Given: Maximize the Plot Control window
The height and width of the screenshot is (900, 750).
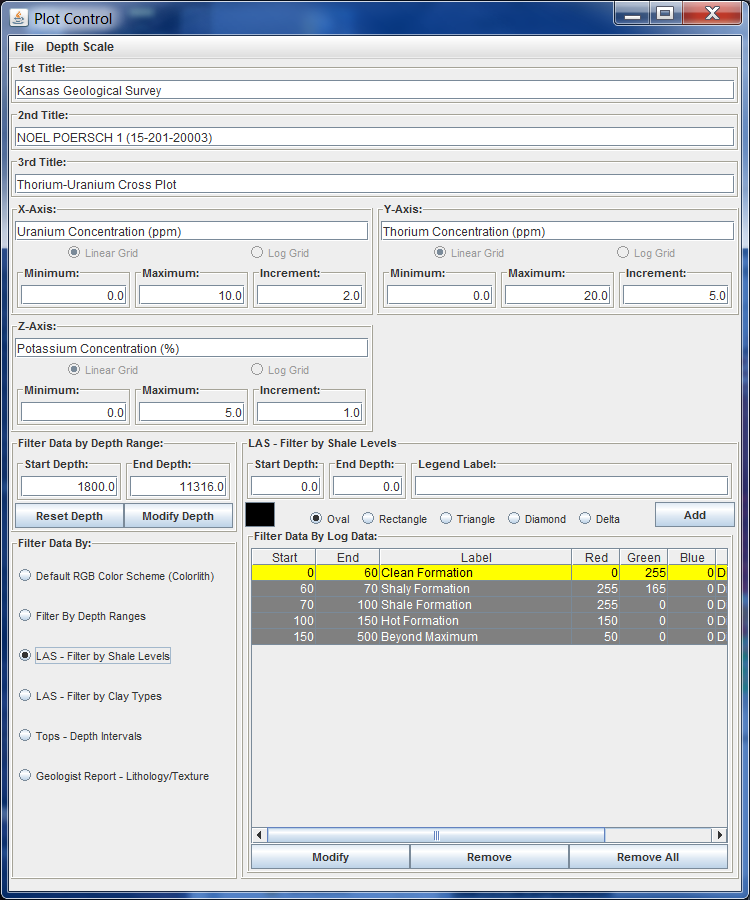Looking at the screenshot, I should 665,13.
